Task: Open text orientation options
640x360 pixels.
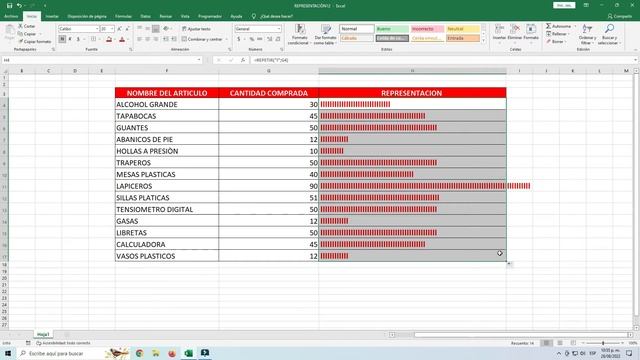Action: (166, 29)
